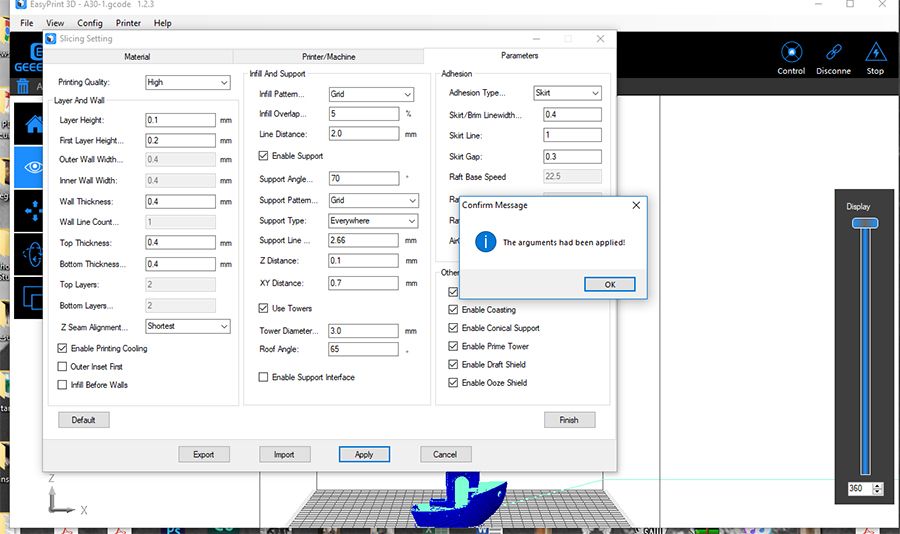
Task: Click the Tower Diameter field
Action: (x=363, y=331)
